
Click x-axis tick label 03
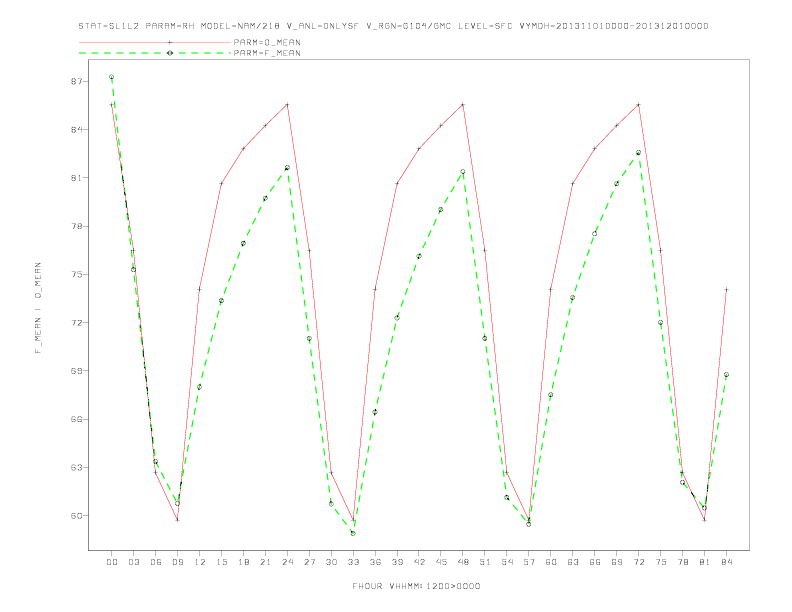[133, 562]
